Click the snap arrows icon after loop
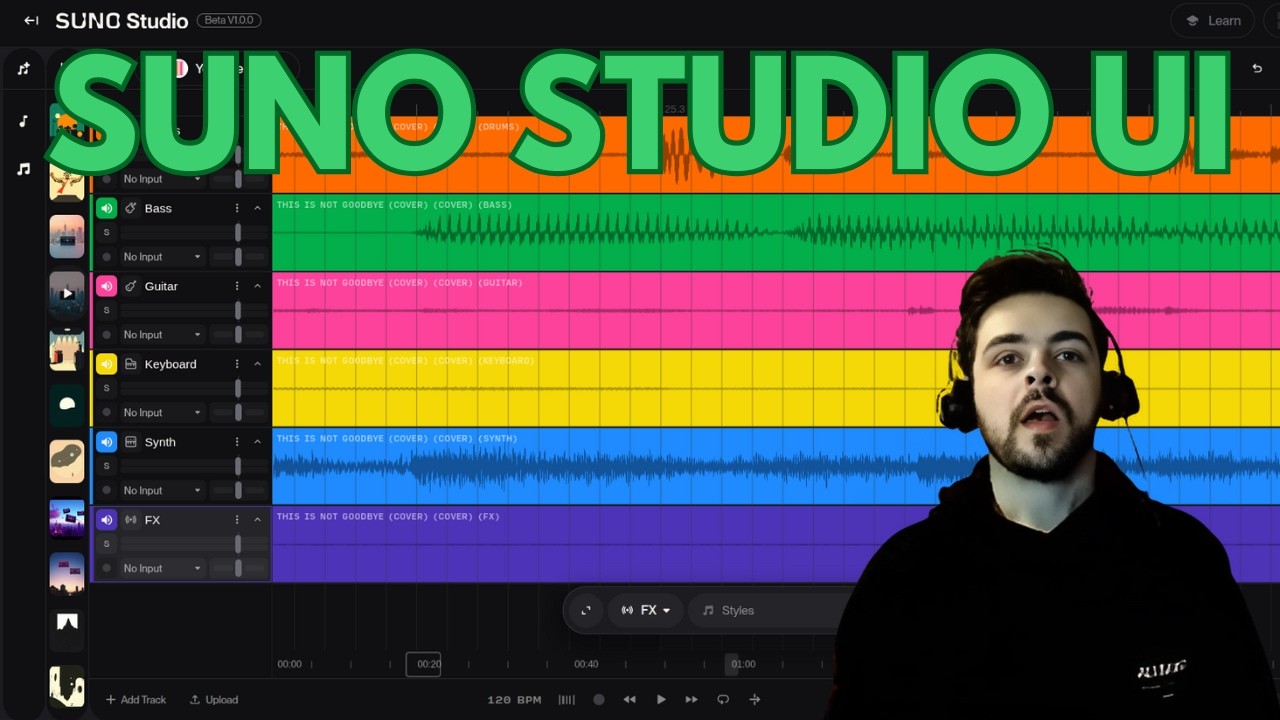Screen dimensions: 1280x720 (x=755, y=700)
